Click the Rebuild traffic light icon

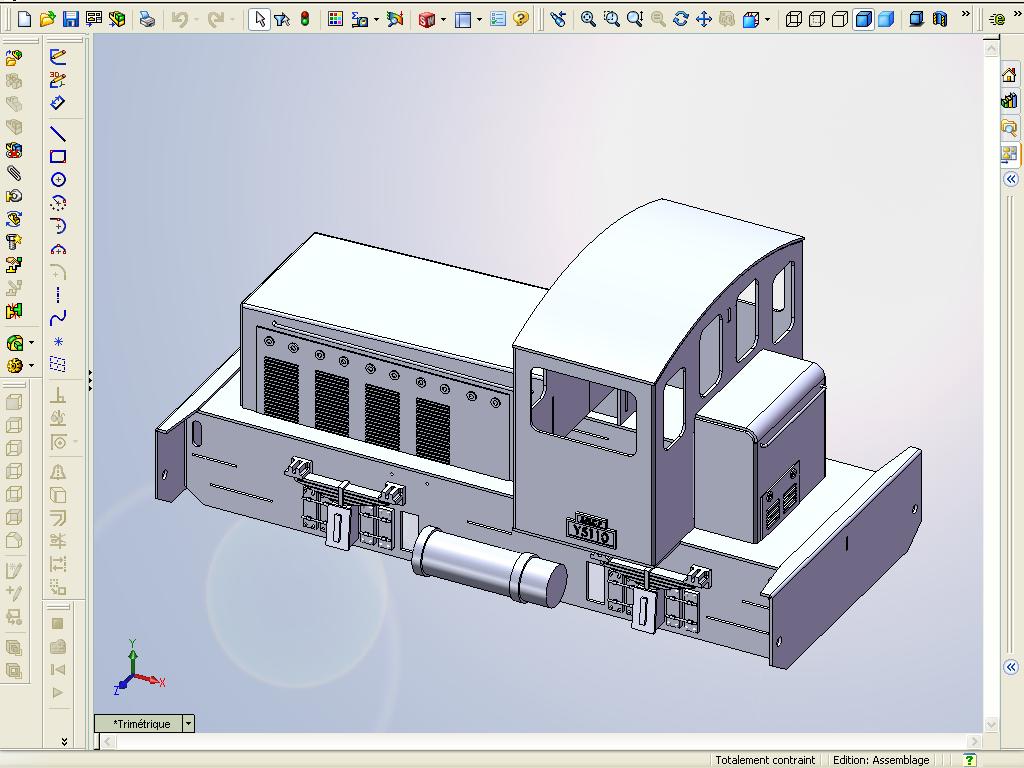pos(305,19)
